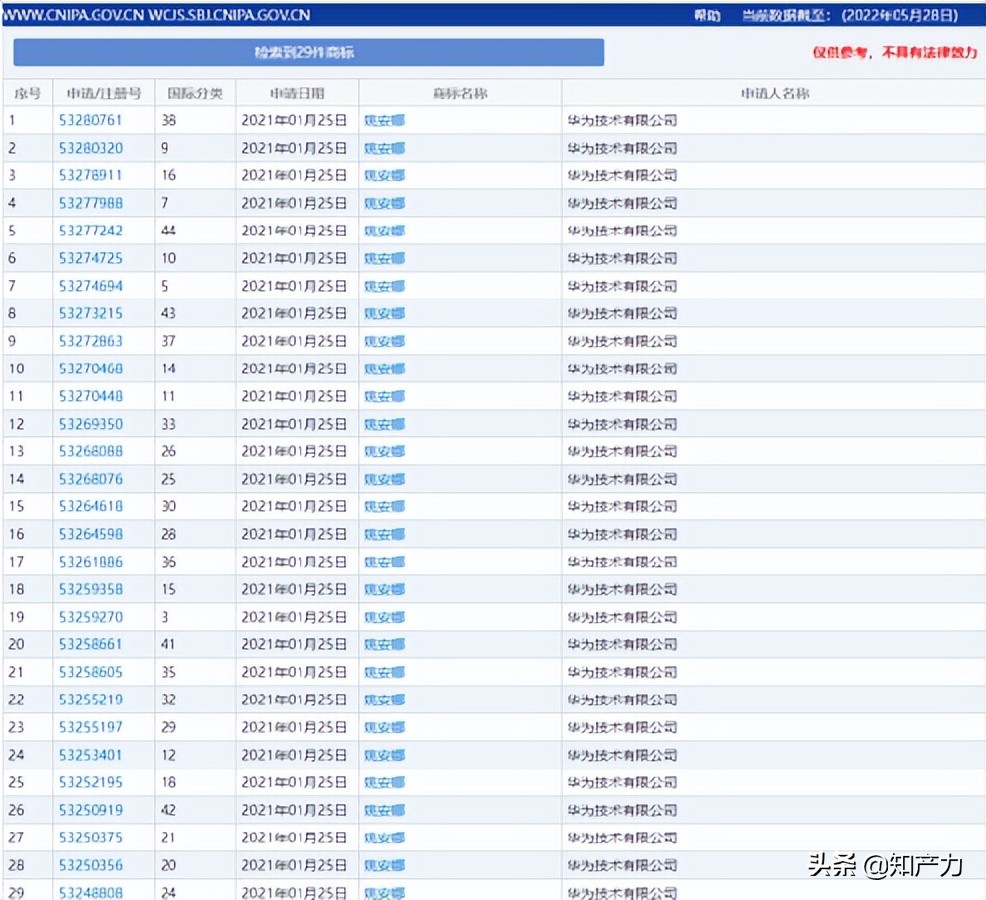The height and width of the screenshot is (900, 986).
Task: Select registration number 53273215 link
Action: click(91, 313)
